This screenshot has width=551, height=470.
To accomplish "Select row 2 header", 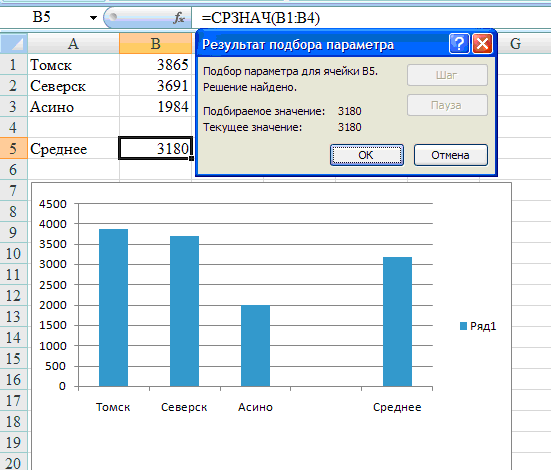I will [x=13, y=86].
